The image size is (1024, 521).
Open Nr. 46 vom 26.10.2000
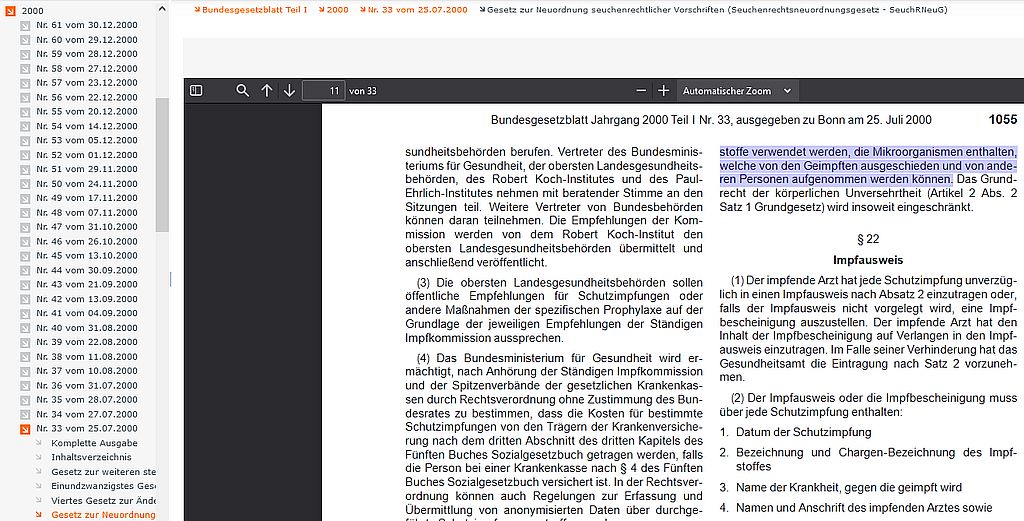coord(87,241)
